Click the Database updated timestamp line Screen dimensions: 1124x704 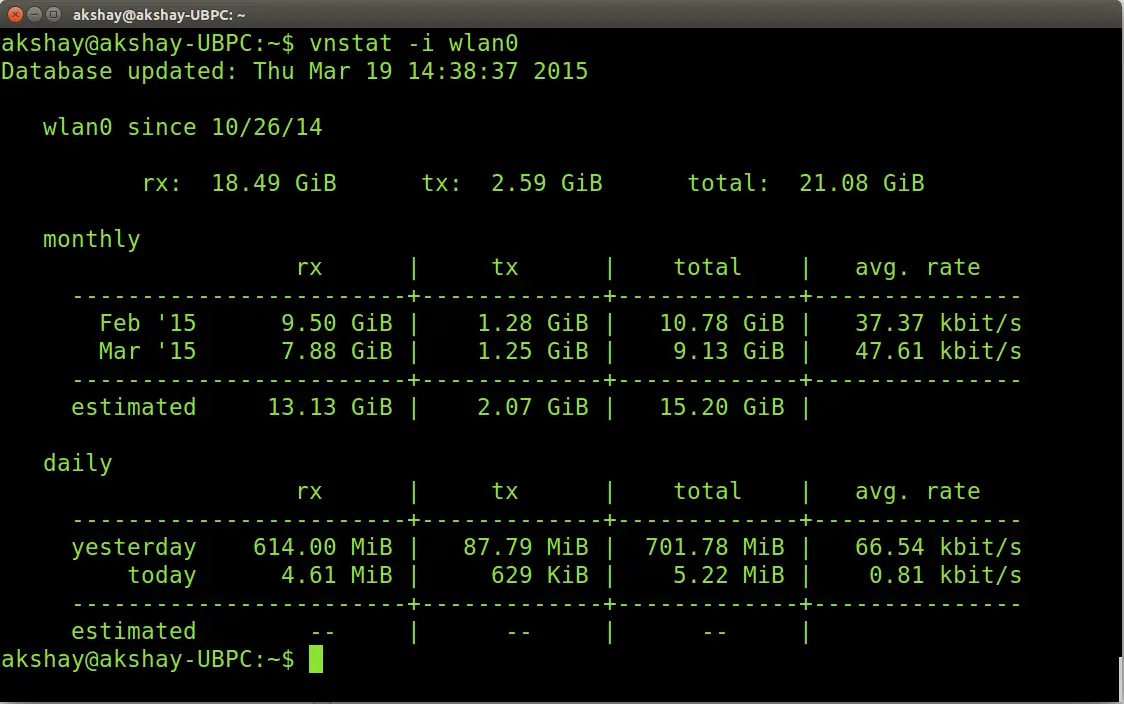click(x=295, y=71)
